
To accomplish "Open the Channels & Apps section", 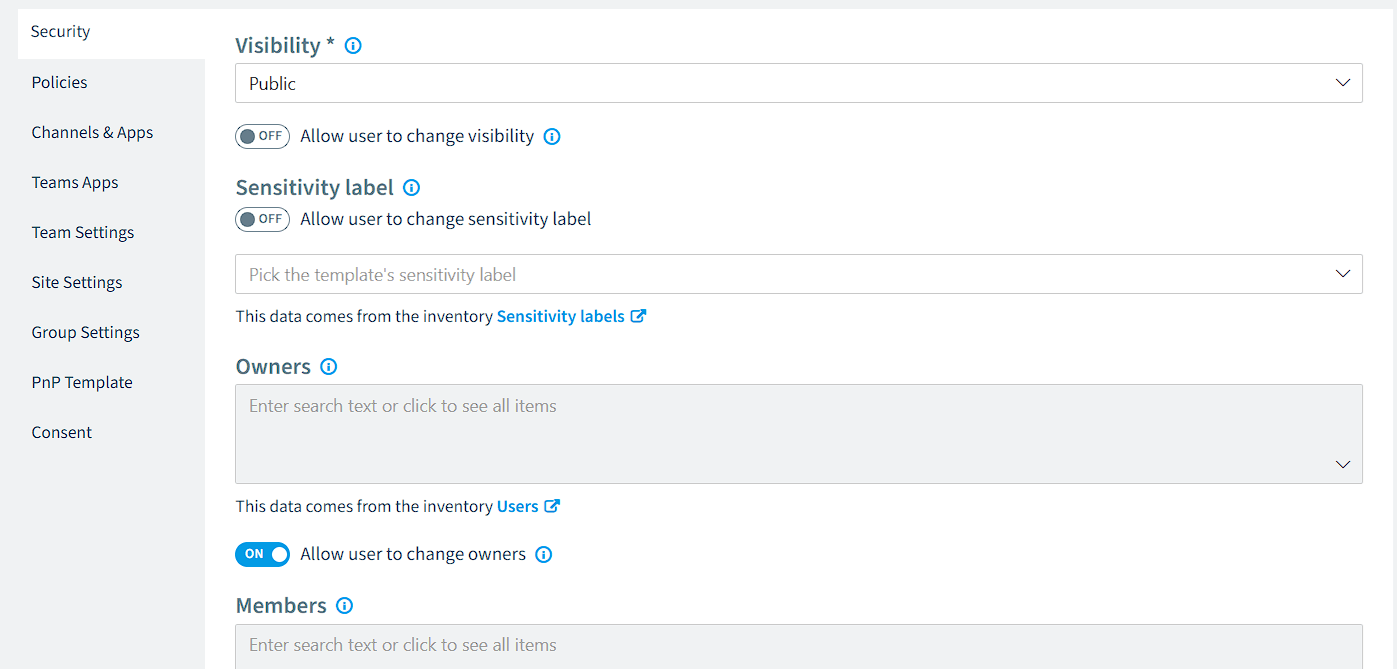I will (x=92, y=132).
